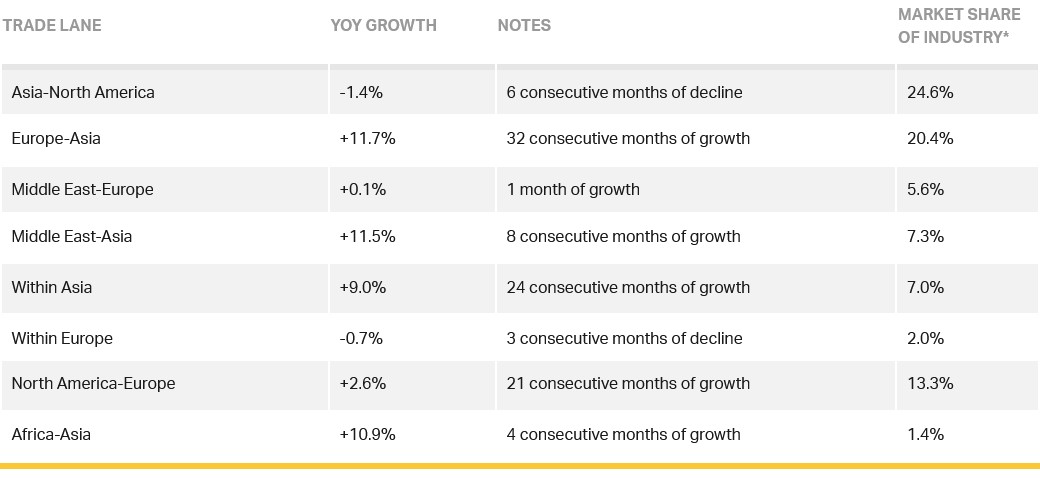Image resolution: width=1040 pixels, height=478 pixels.
Task: Click the YOY GROWTH column header
Action: pyautogui.click(x=384, y=26)
